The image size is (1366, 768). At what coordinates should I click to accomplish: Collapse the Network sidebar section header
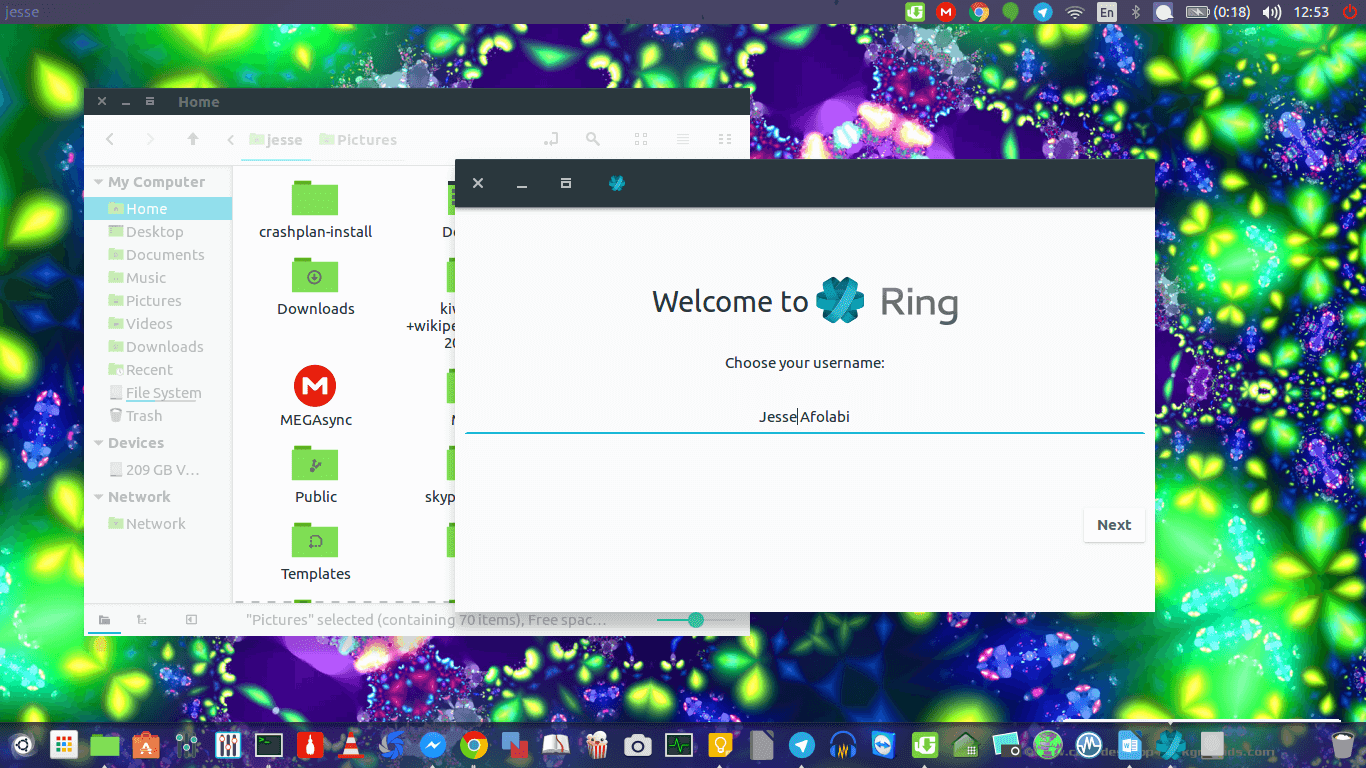98,497
